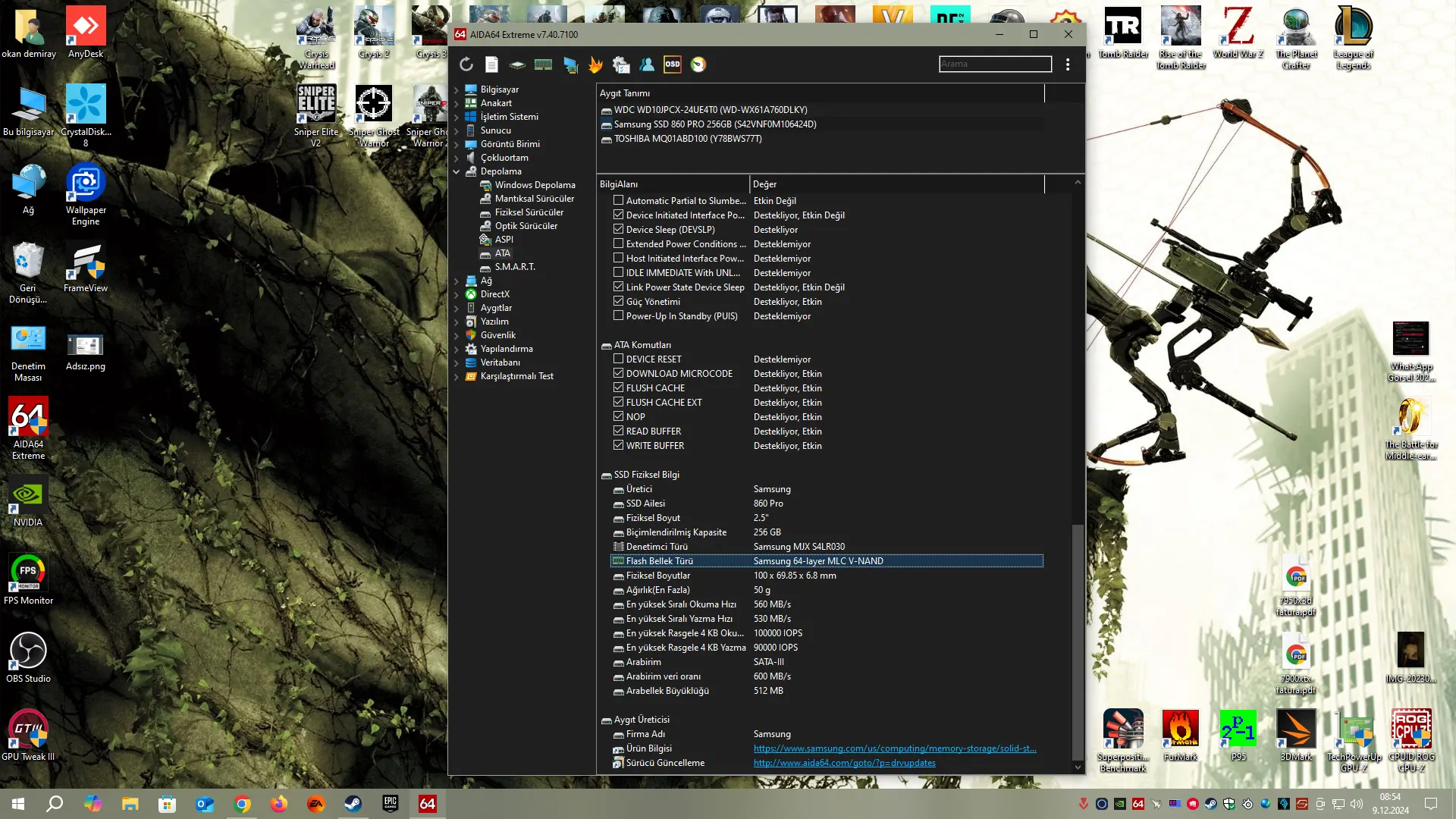
Task: Click the Aygıt Tanımı column header
Action: pyautogui.click(x=821, y=93)
